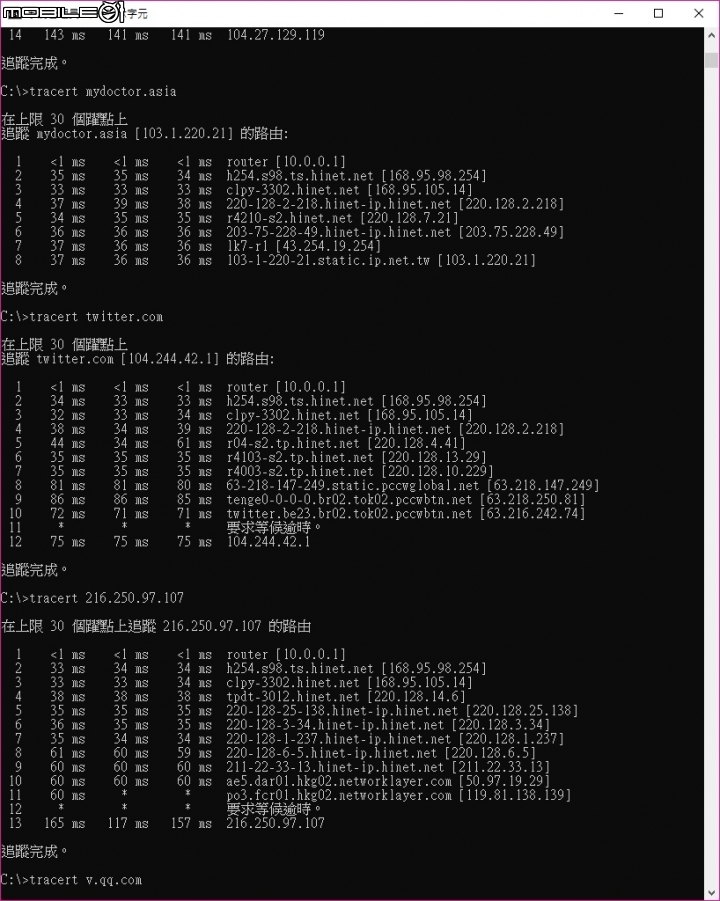Maximize the command prompt window

pyautogui.click(x=659, y=13)
